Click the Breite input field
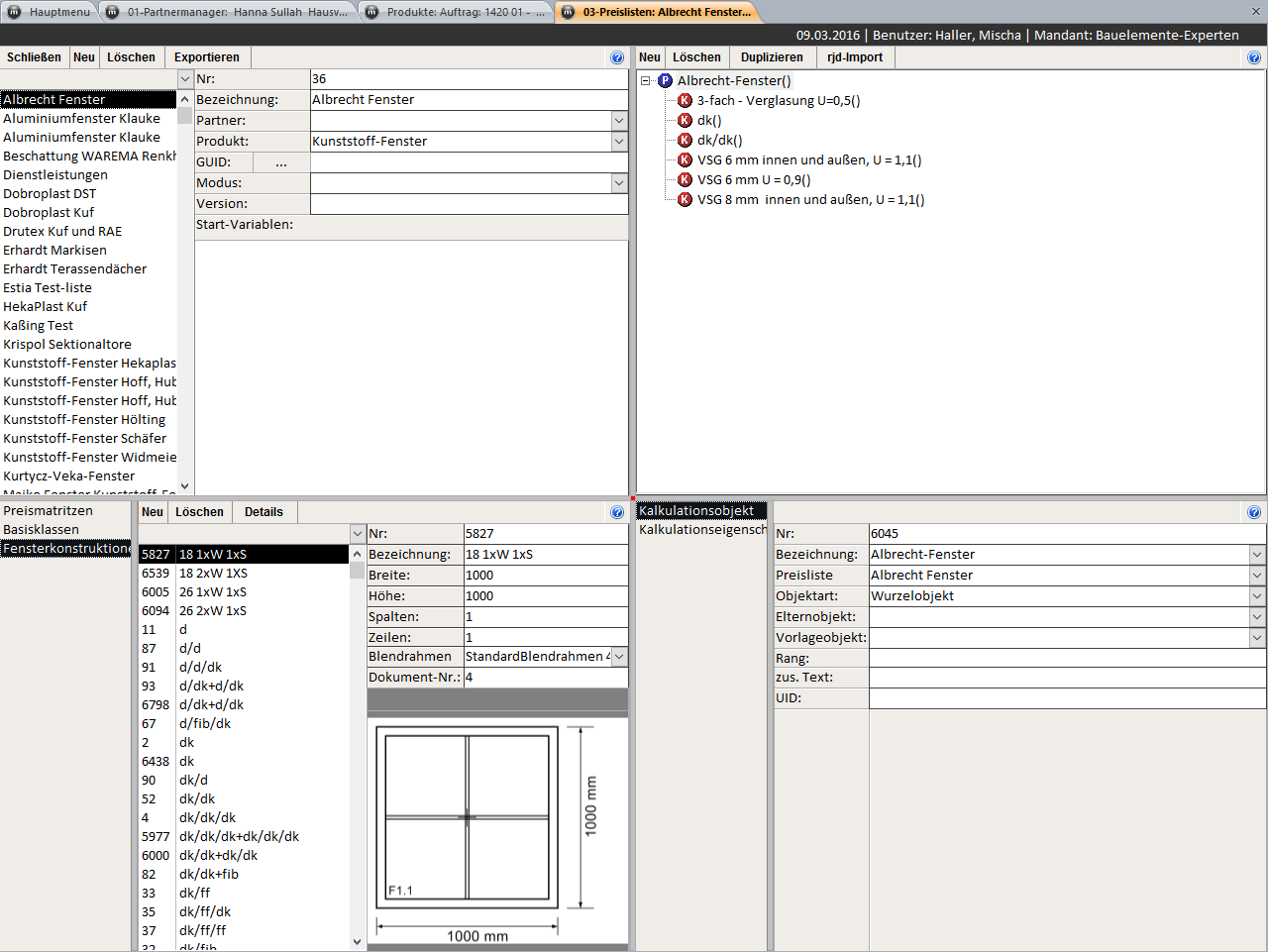1268x952 pixels. point(545,576)
